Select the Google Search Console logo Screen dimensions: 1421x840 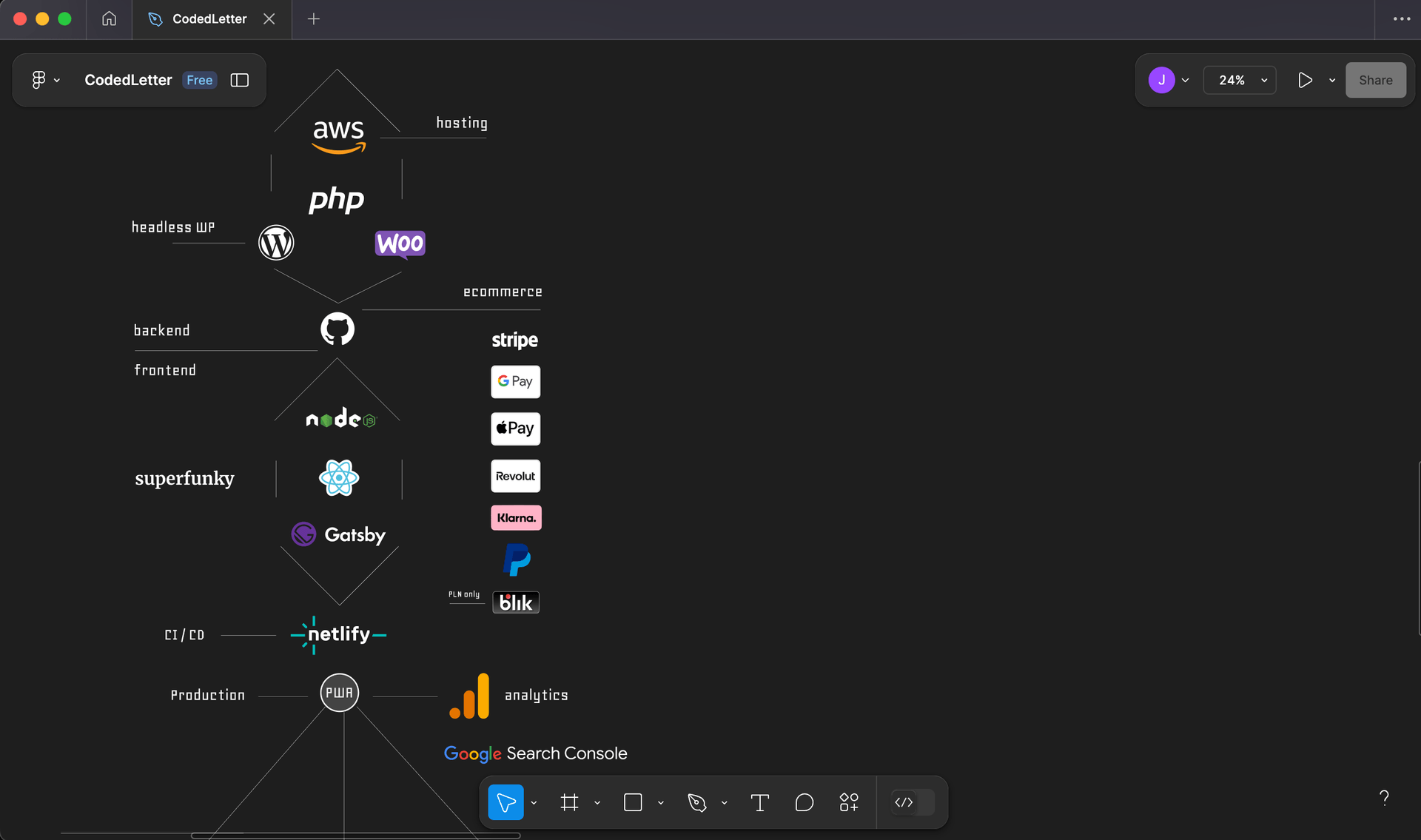point(536,753)
